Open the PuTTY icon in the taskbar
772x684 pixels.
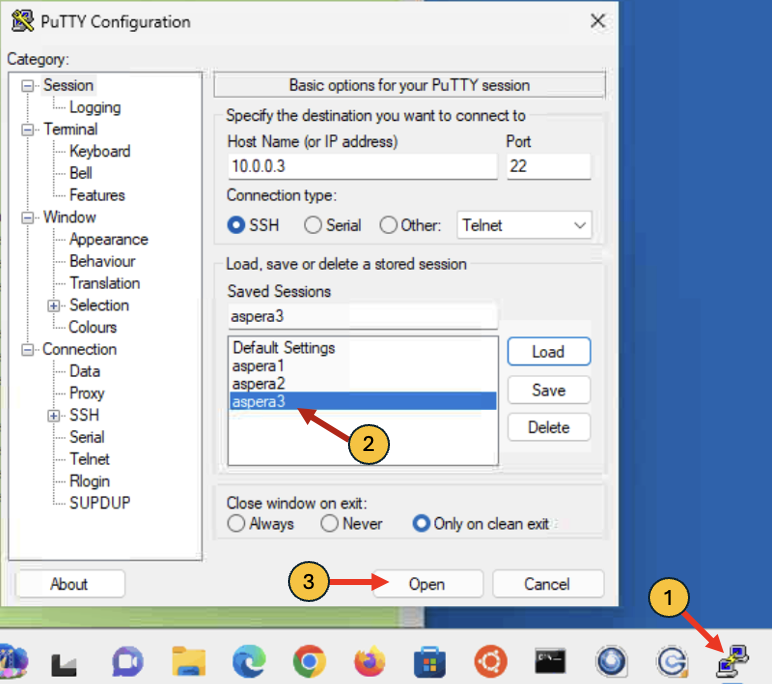coord(733,661)
